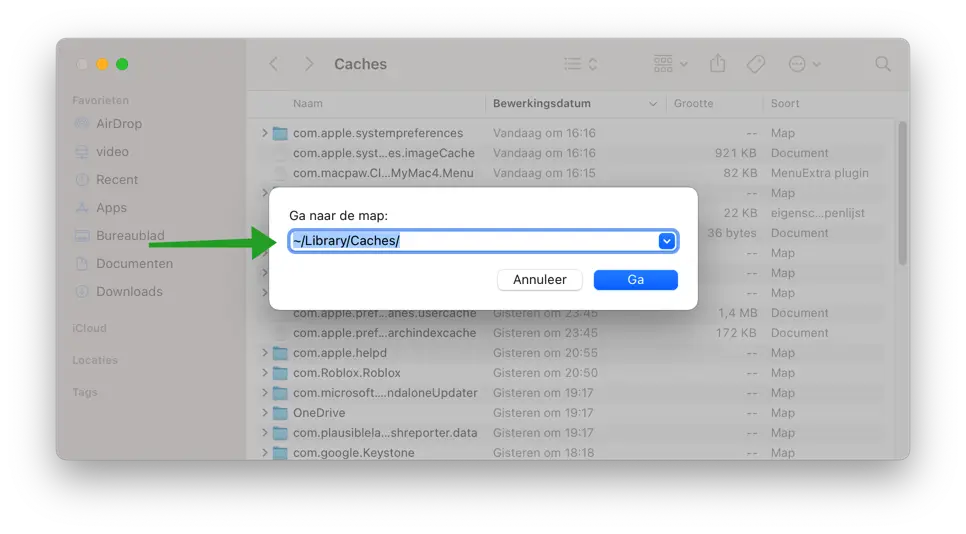Open the list view switcher
The image size is (966, 534).
(x=581, y=63)
